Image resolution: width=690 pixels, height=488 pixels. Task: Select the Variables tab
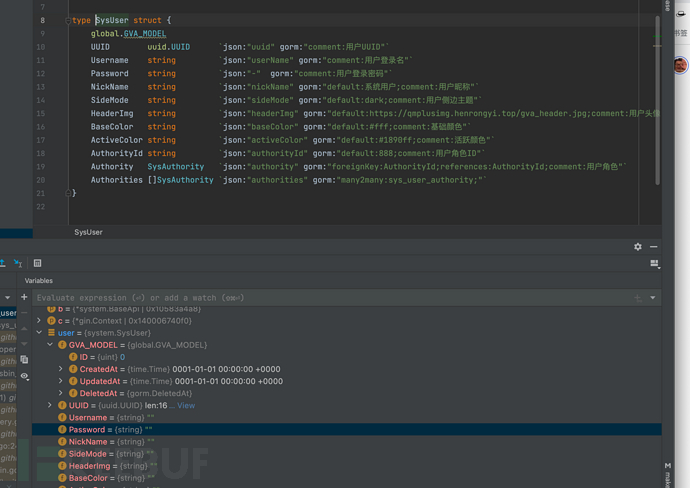tap(39, 281)
